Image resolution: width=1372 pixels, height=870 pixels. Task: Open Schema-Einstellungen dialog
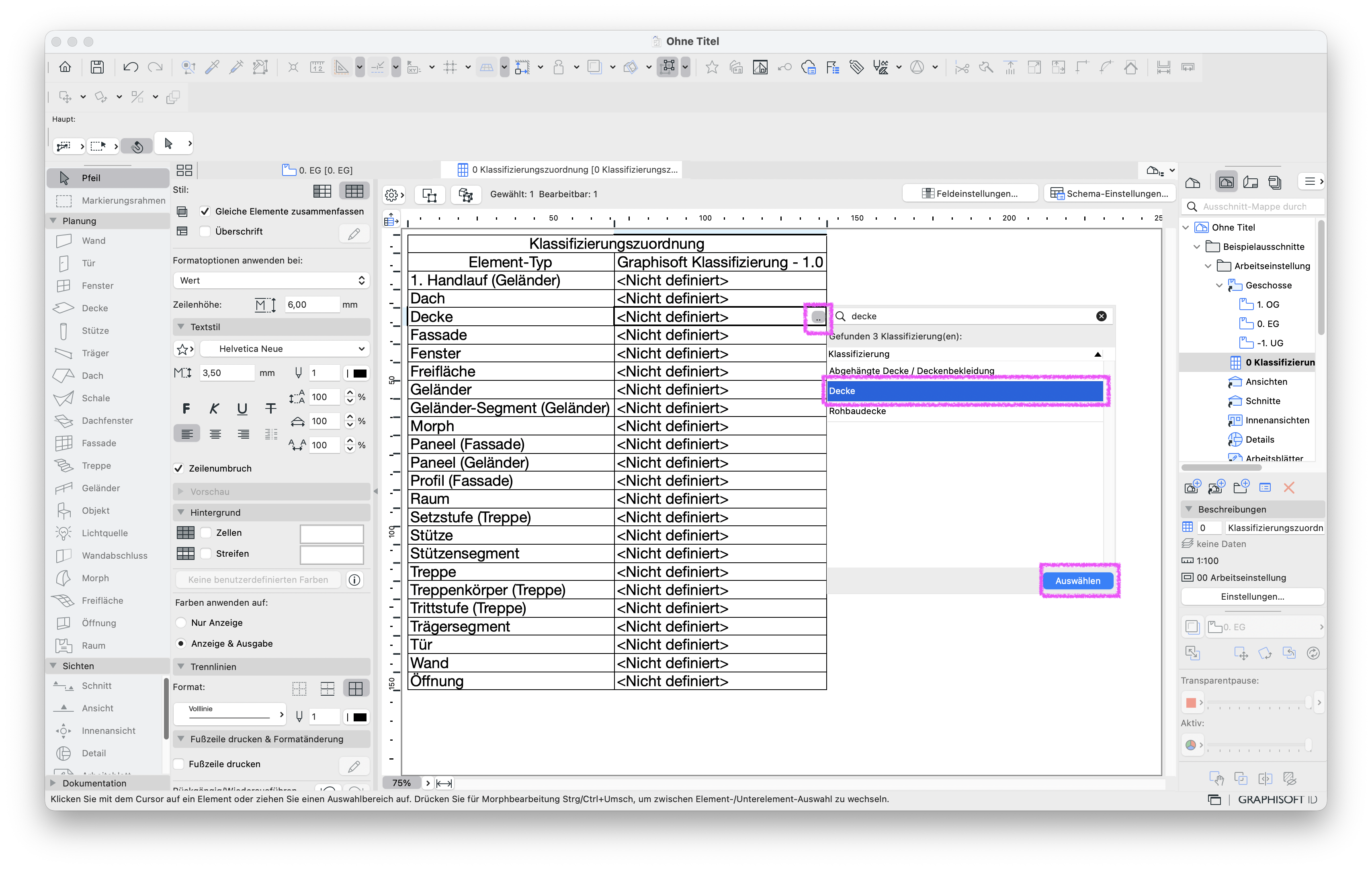coord(1109,194)
